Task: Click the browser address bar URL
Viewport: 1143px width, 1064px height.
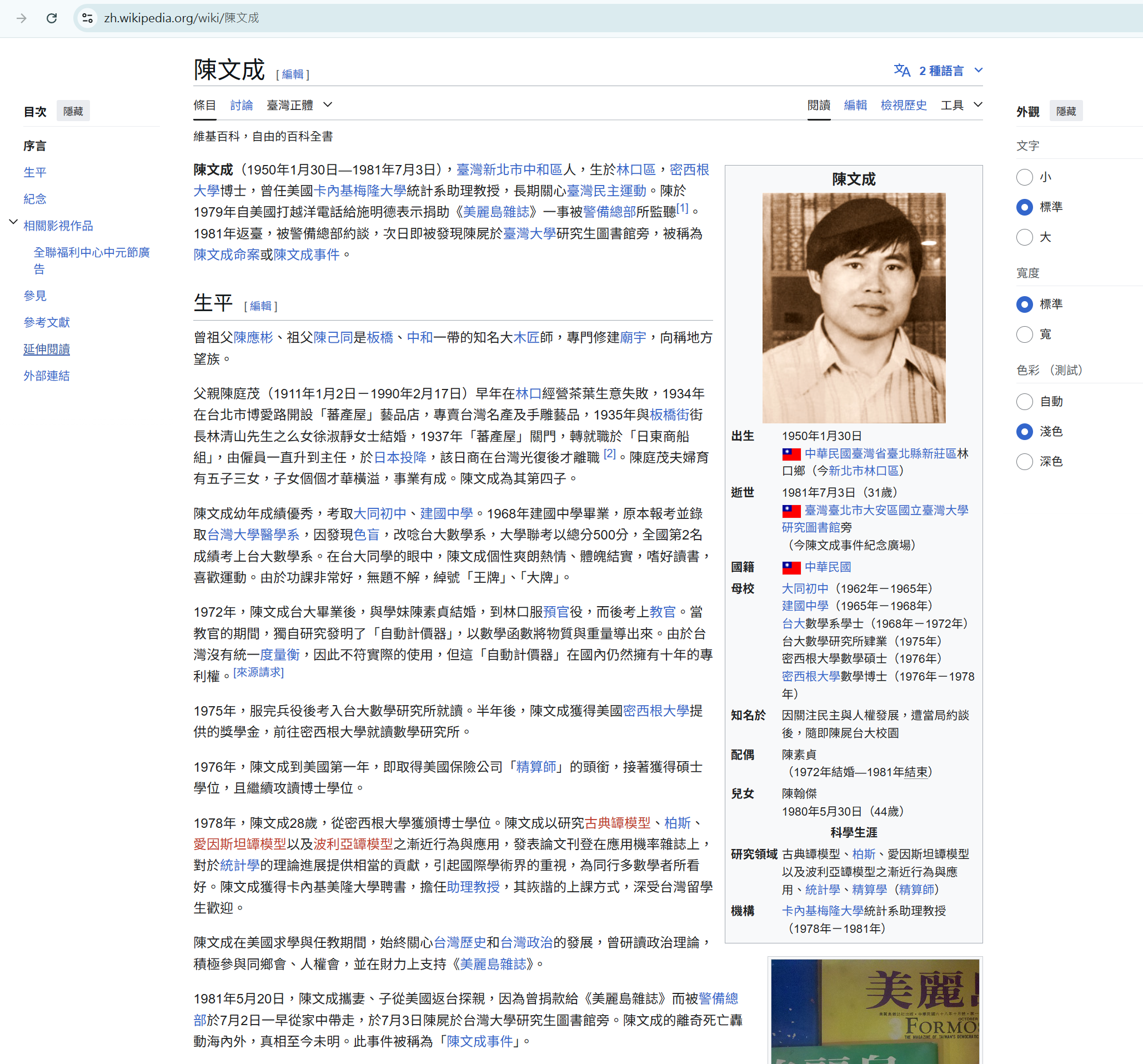Action: pos(181,18)
